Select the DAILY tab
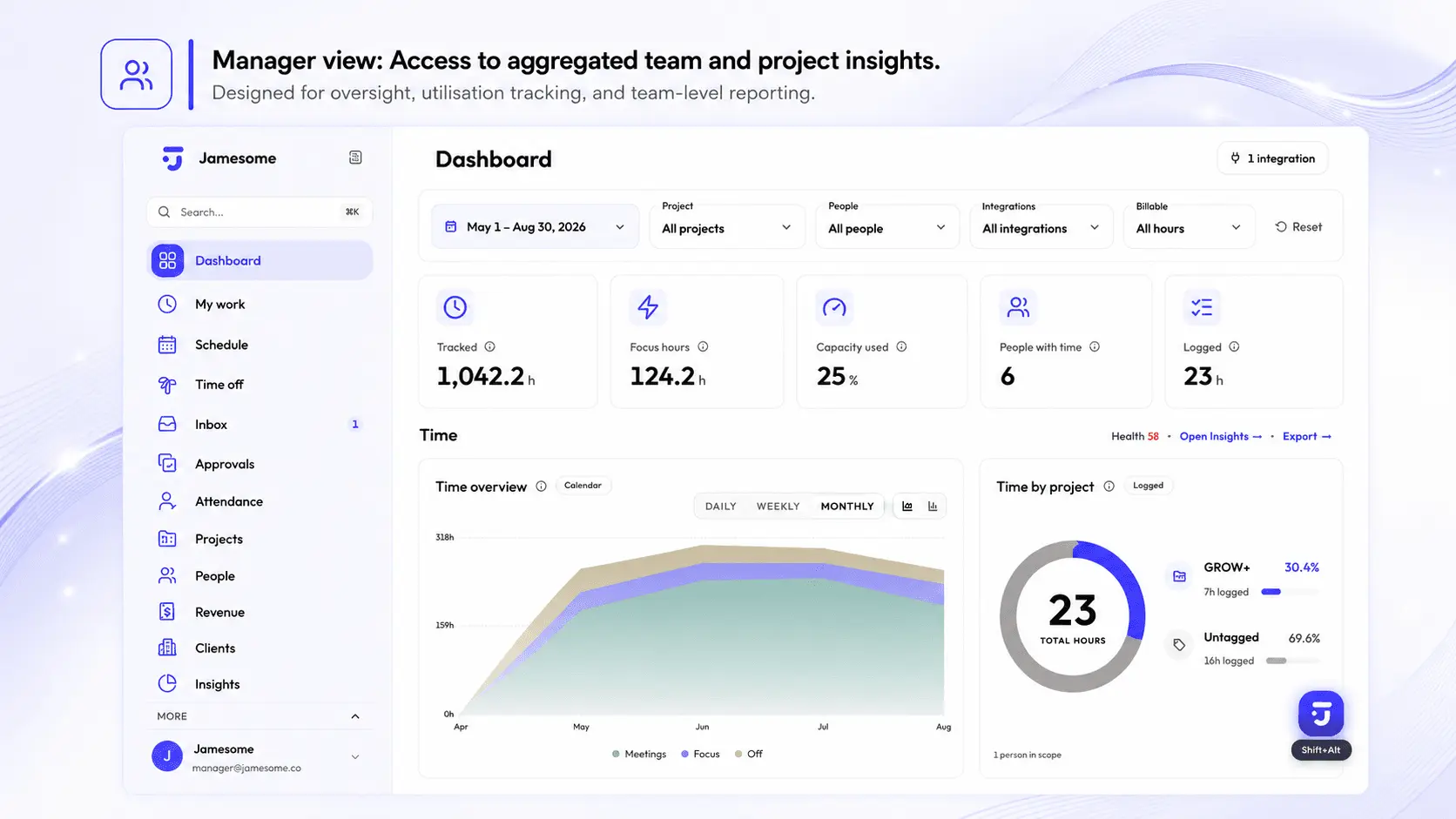This screenshot has width=1456, height=819. (x=721, y=507)
